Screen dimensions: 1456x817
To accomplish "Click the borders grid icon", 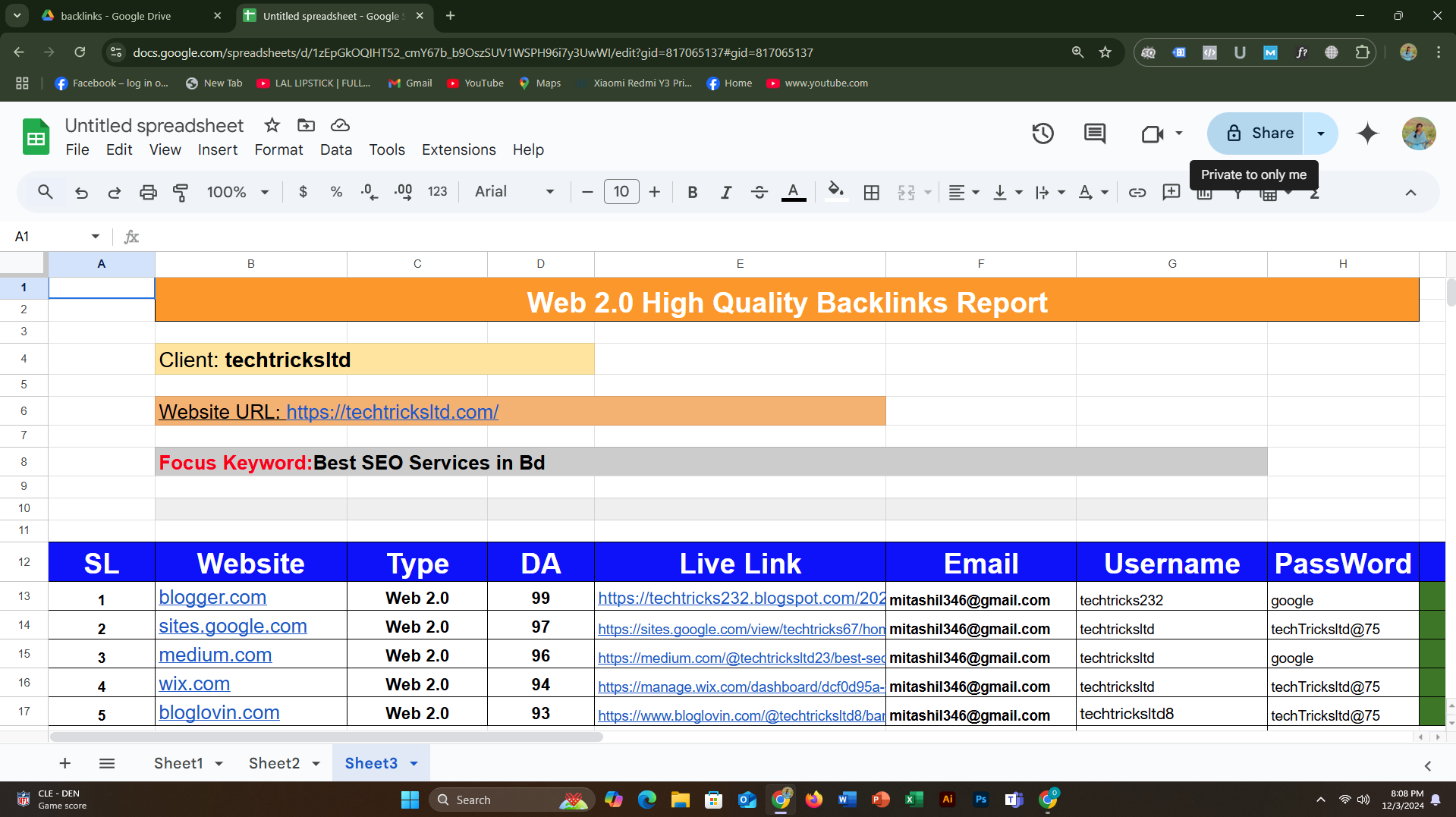I will (871, 193).
